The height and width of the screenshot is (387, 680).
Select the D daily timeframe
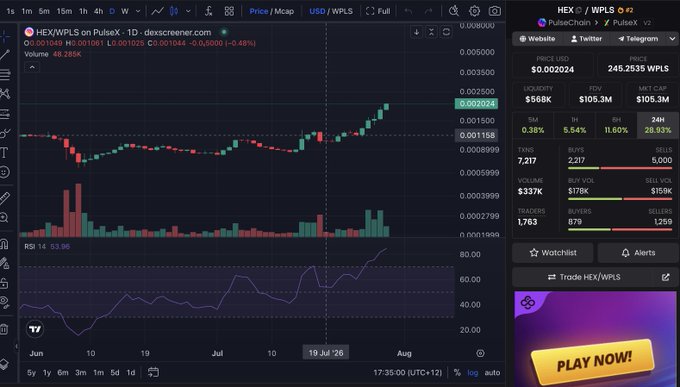[112, 11]
